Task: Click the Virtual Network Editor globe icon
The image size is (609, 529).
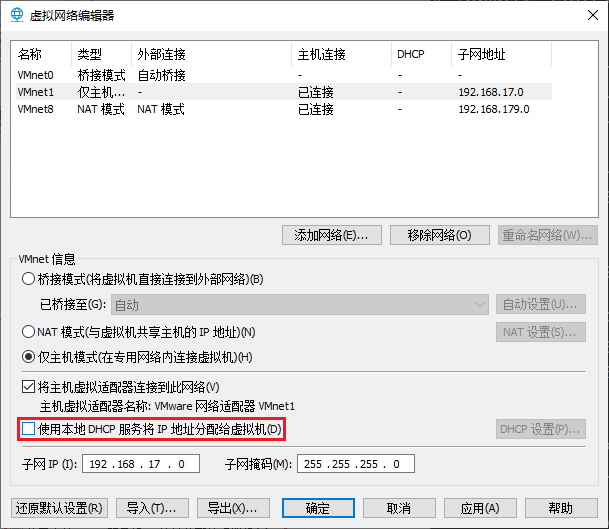Action: (x=17, y=15)
